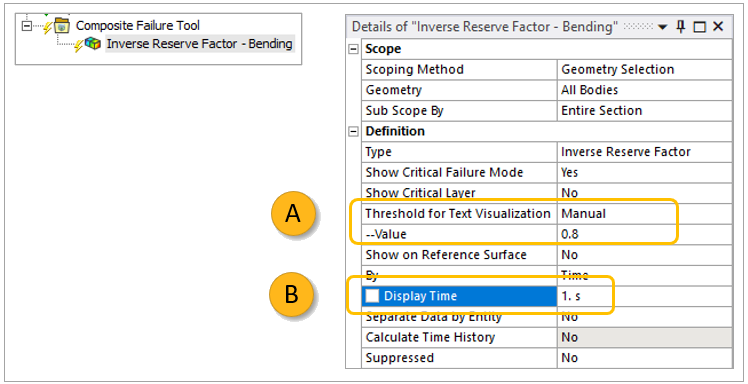748x384 pixels.
Task: Set Threshold for Text Visualization Manual field
Action: coord(644,214)
